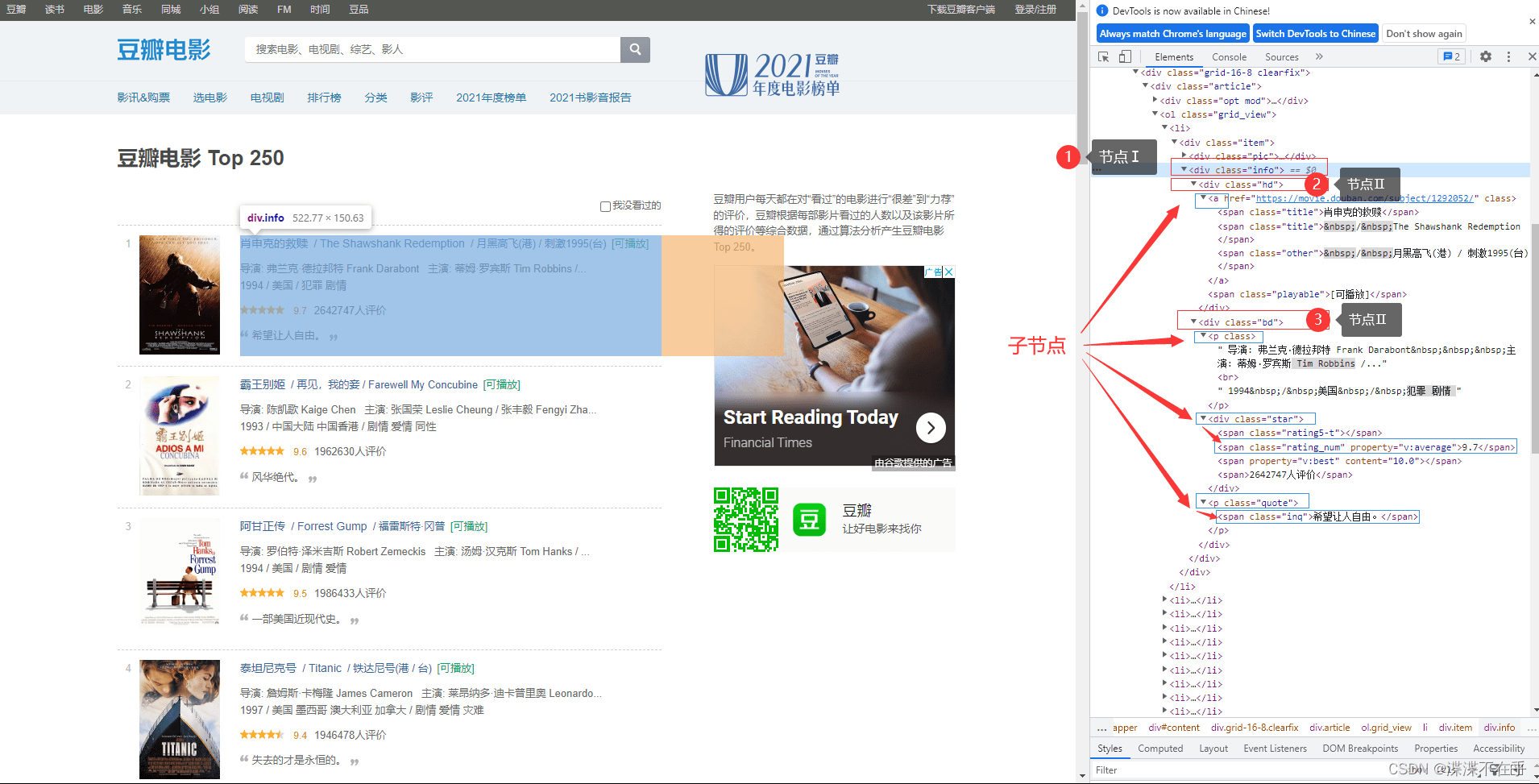Collapse the p class="quote" node
The width and height of the screenshot is (1539, 784).
[1203, 503]
